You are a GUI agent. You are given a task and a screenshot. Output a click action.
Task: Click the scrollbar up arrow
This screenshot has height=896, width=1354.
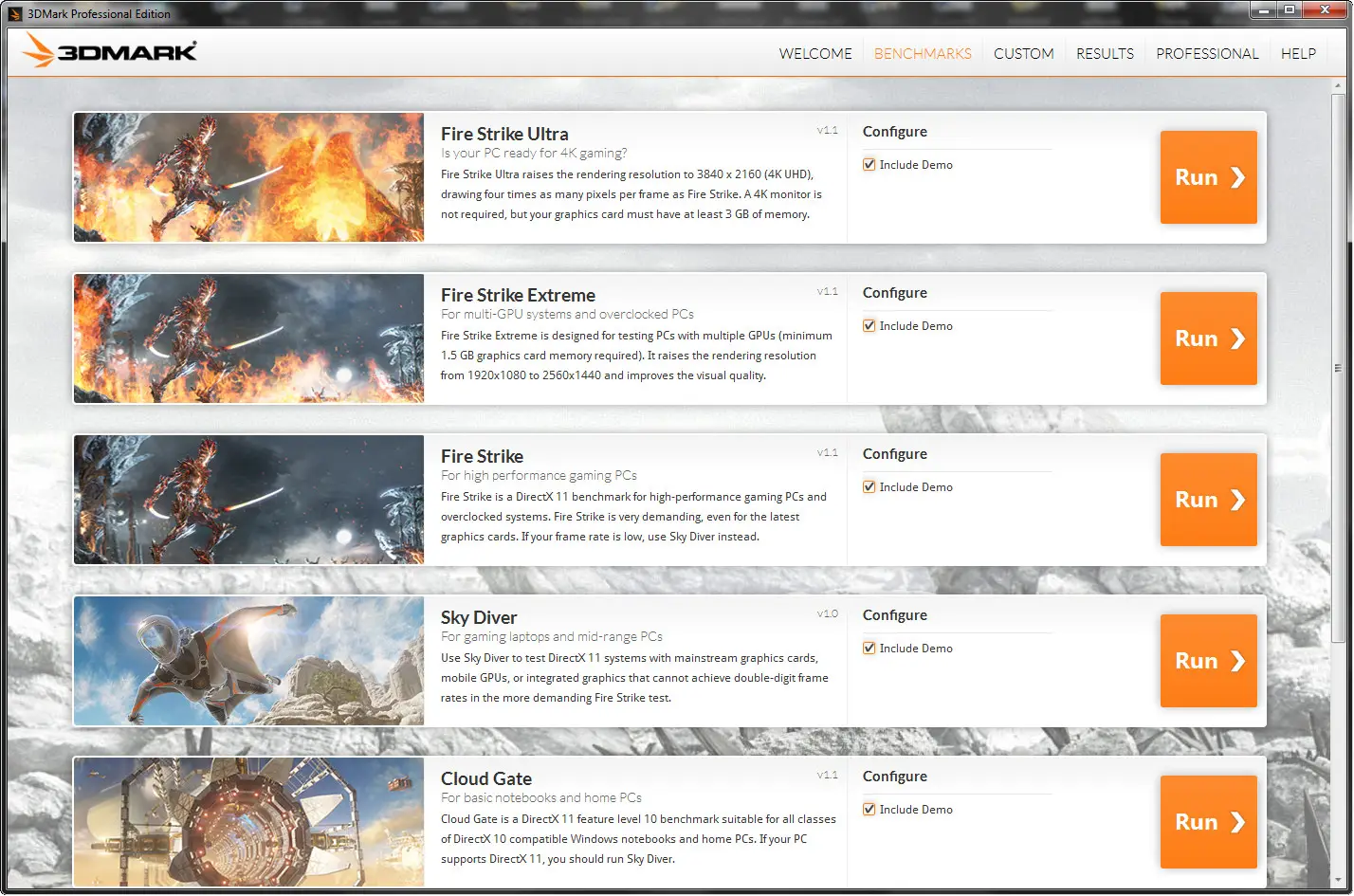[x=1338, y=86]
